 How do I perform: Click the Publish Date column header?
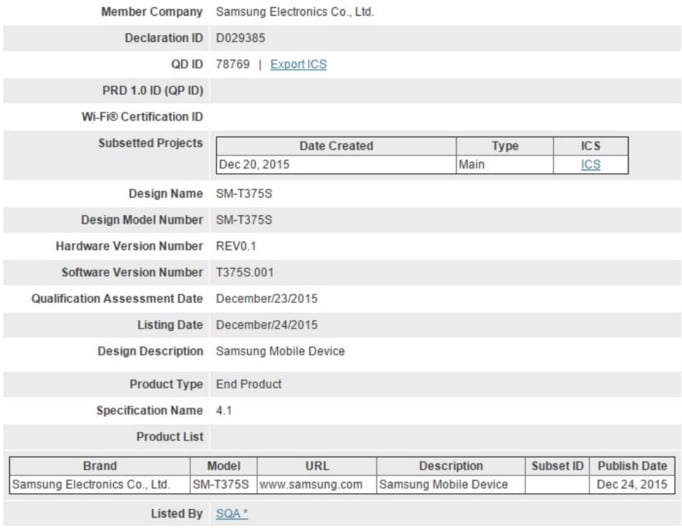click(x=632, y=466)
